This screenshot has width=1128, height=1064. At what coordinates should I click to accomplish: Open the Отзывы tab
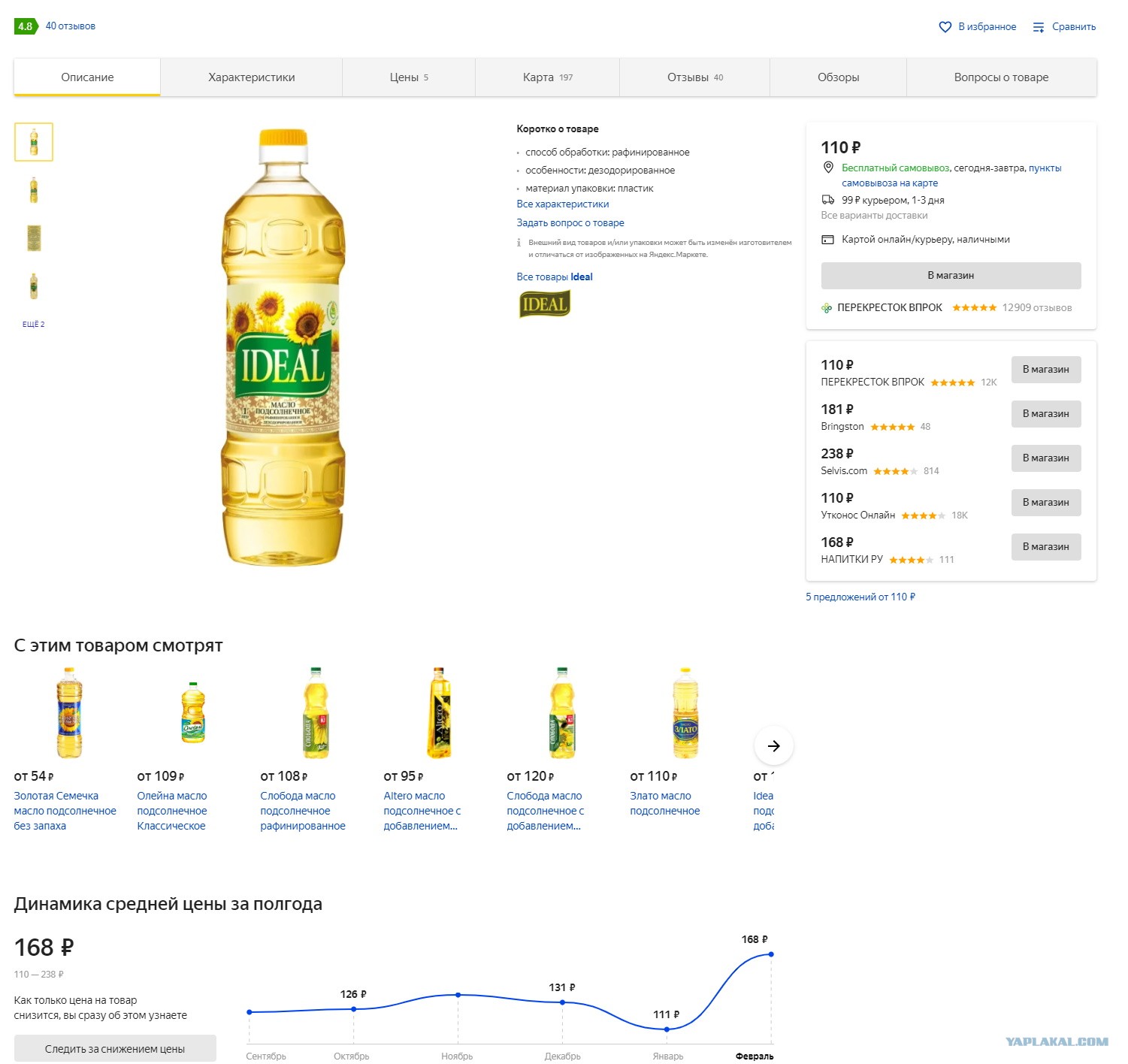(x=695, y=77)
